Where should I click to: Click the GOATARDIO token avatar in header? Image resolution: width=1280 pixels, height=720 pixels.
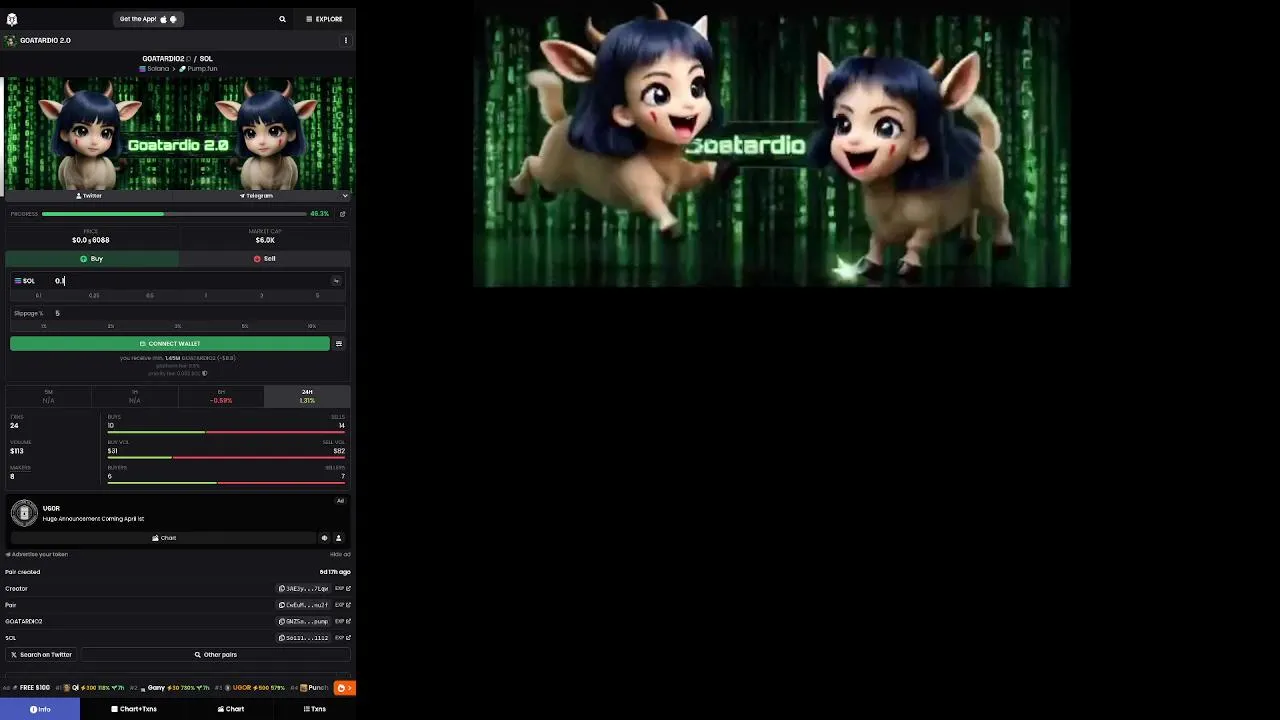tap(11, 41)
